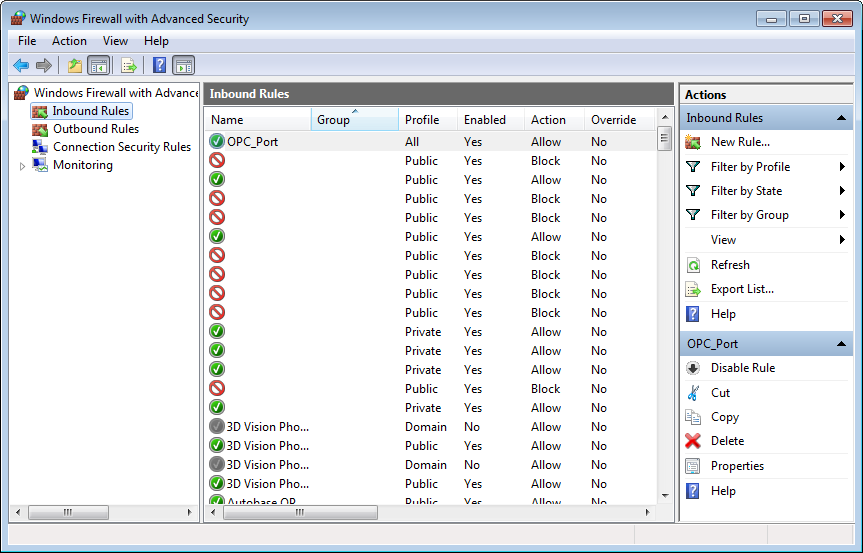Click the Filter by Profile funnel icon
The image size is (863, 553).
693,167
